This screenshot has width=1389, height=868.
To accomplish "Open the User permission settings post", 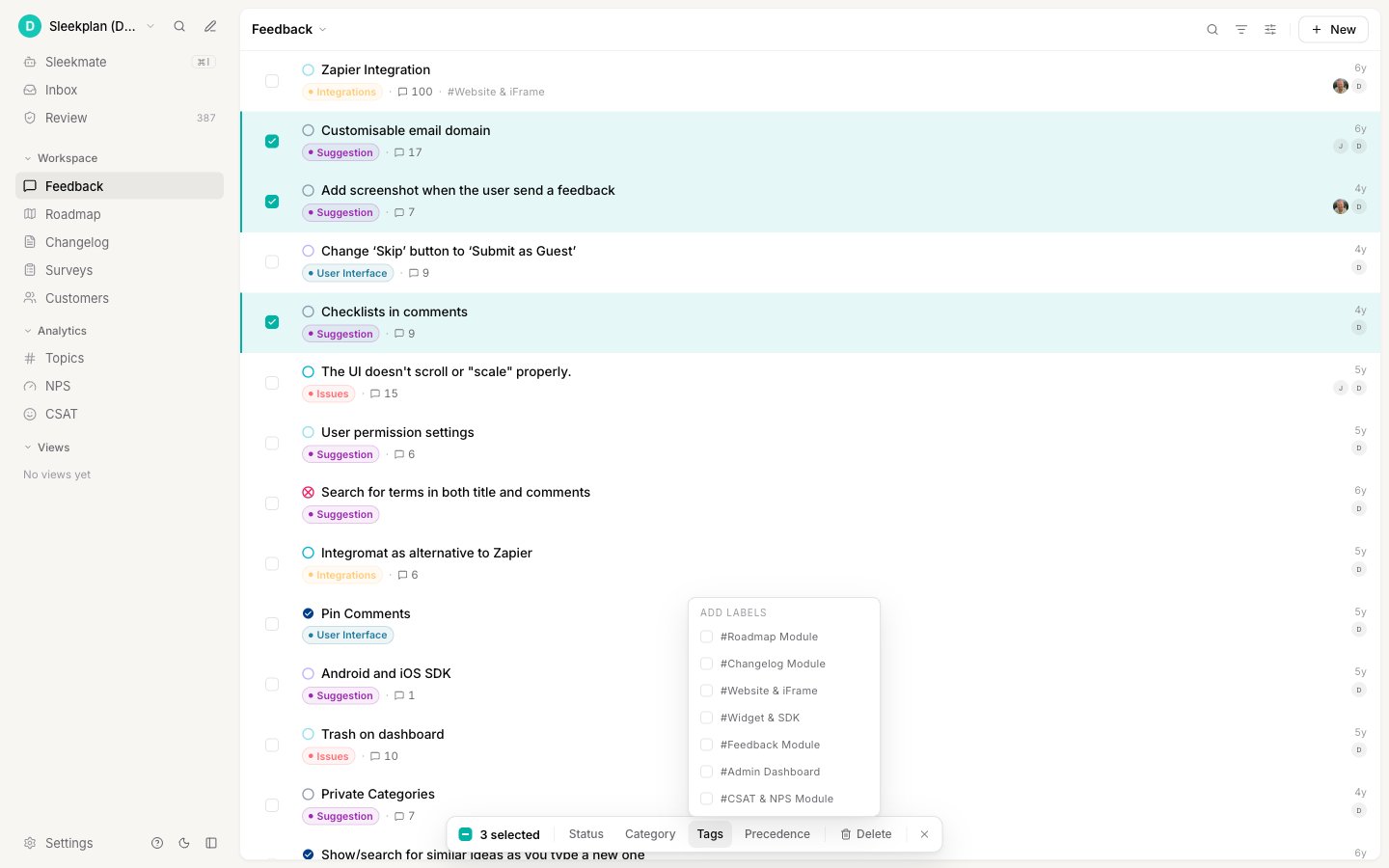I will (397, 432).
